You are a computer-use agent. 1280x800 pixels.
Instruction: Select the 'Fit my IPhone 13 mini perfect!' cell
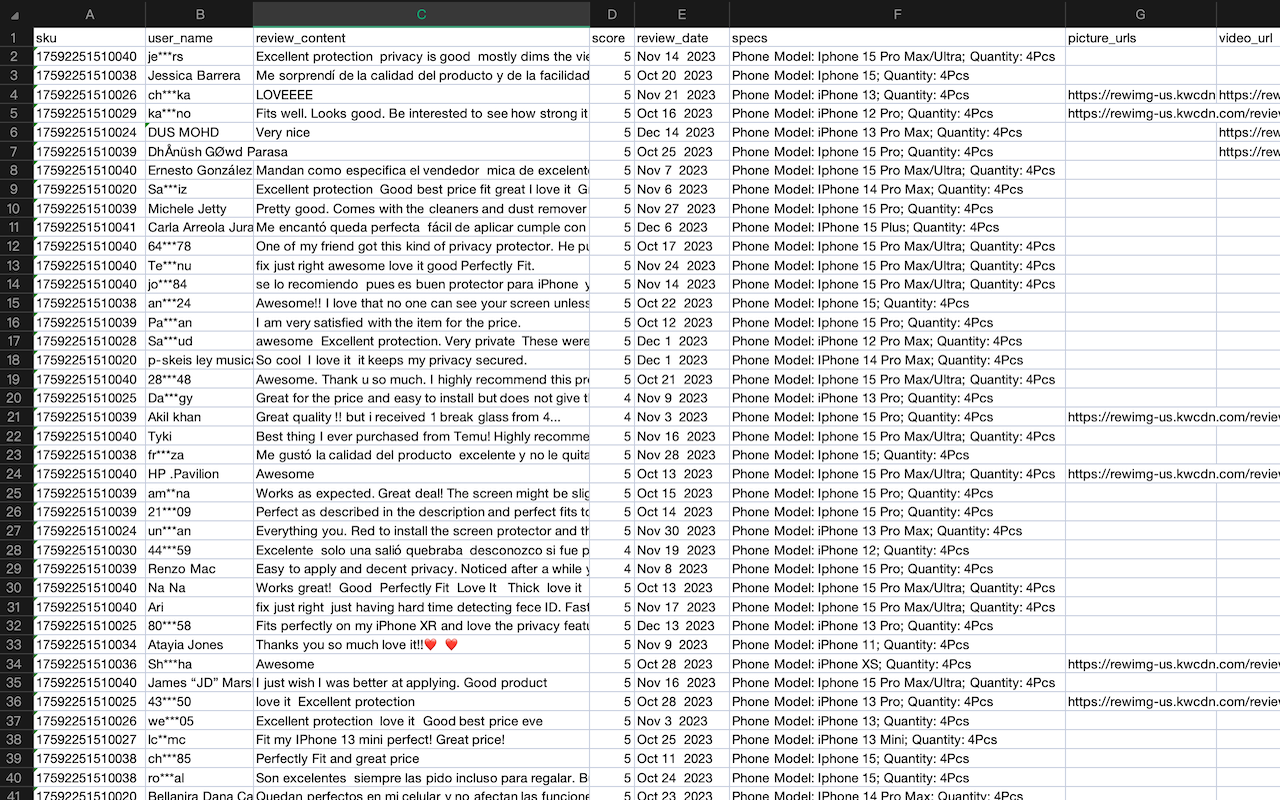(x=421, y=740)
